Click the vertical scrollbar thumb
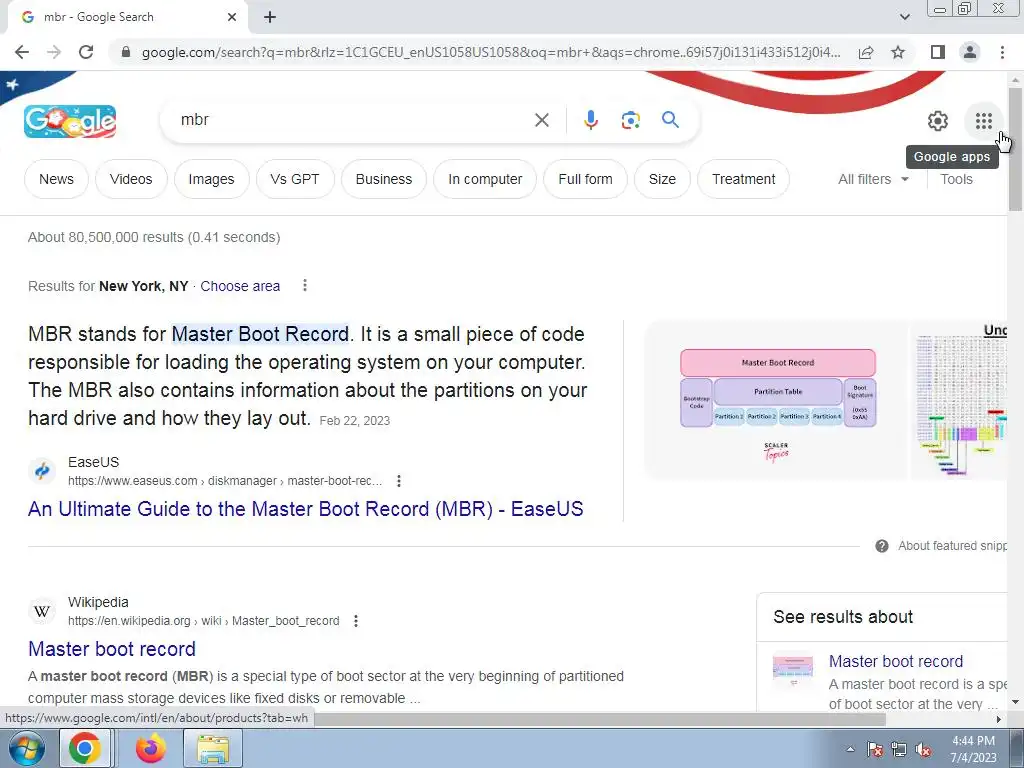 pyautogui.click(x=1016, y=148)
